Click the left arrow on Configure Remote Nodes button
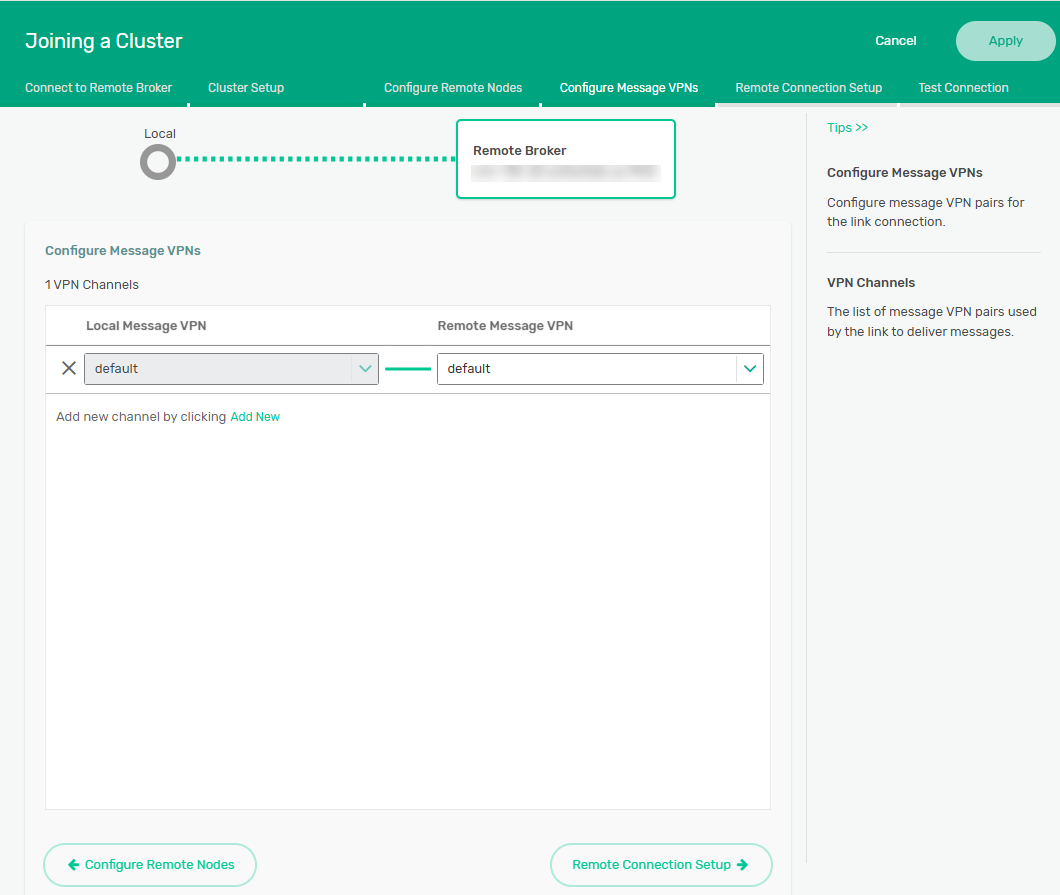The image size is (1060, 895). click(73, 865)
